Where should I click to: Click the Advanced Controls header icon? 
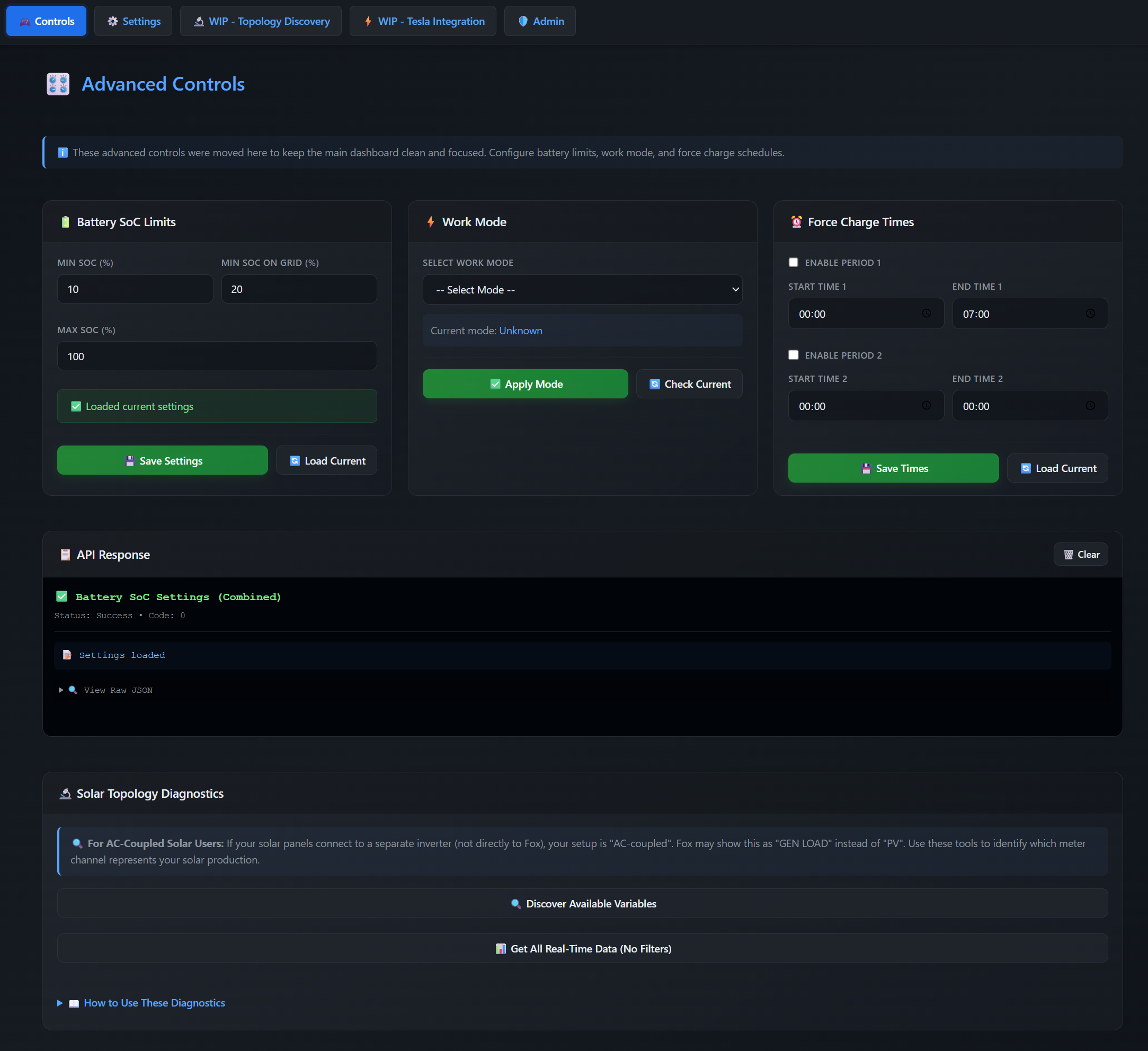(x=58, y=84)
